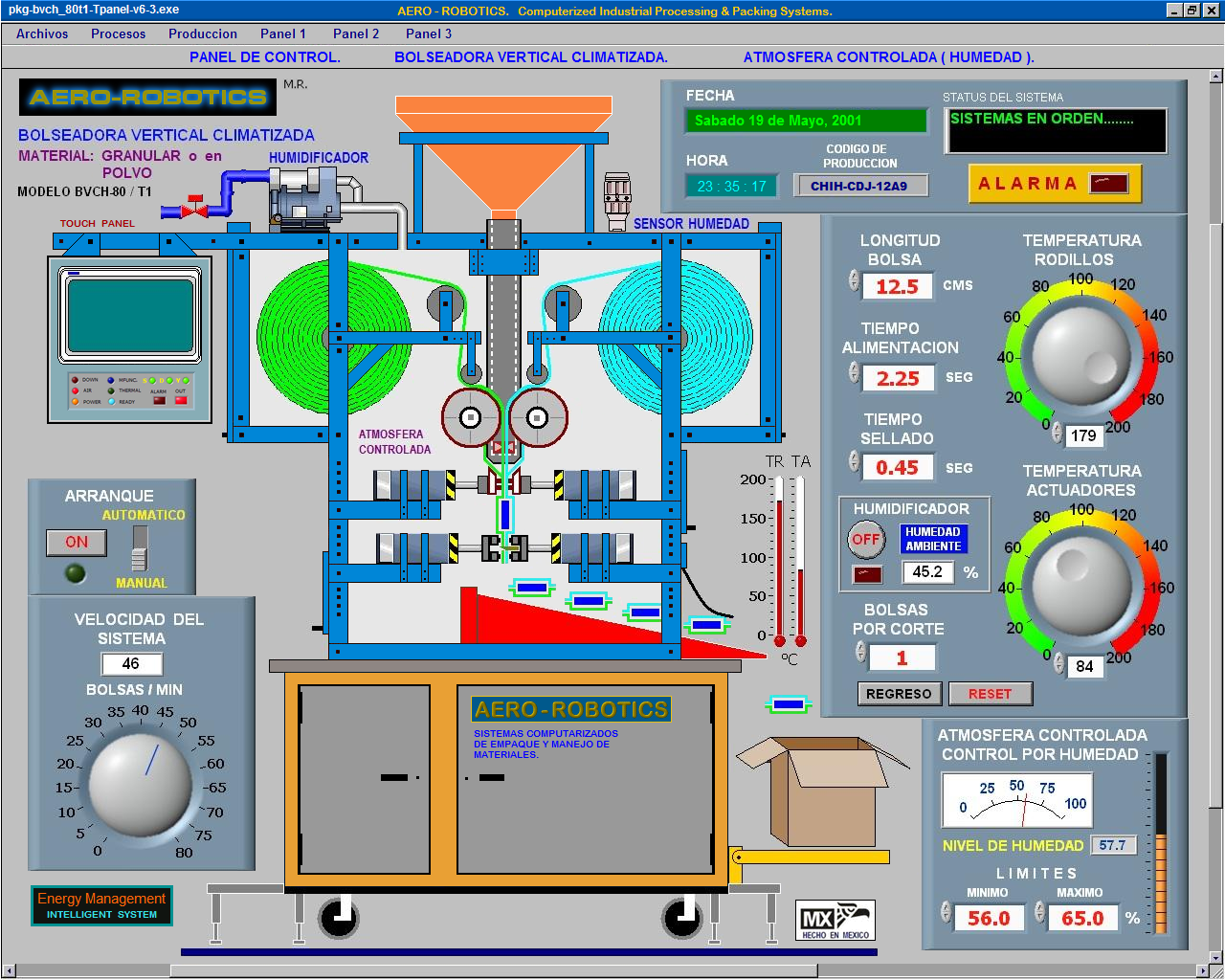Click the TA thermometer
Viewport: 1225px width, 980px height.
(x=800, y=561)
